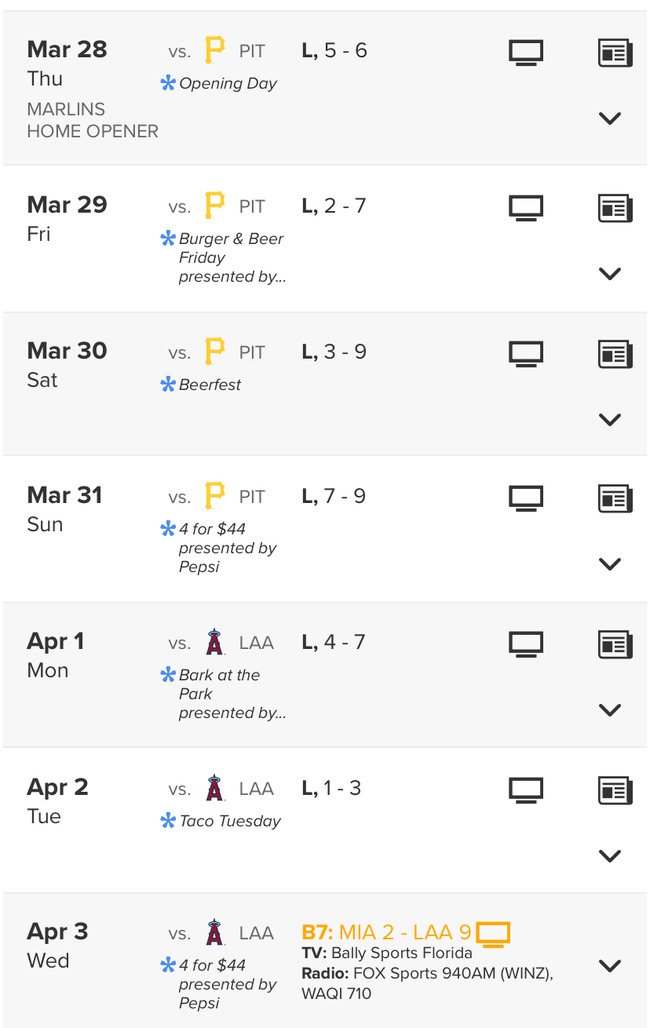Click the Pirates logo on the Mar 30 game

click(x=214, y=352)
